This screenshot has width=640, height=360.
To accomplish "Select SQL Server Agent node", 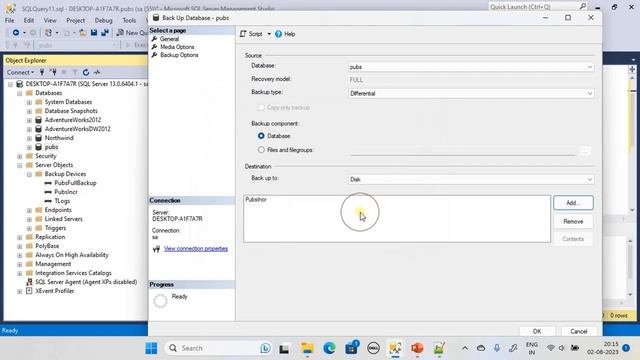I will click(86, 282).
